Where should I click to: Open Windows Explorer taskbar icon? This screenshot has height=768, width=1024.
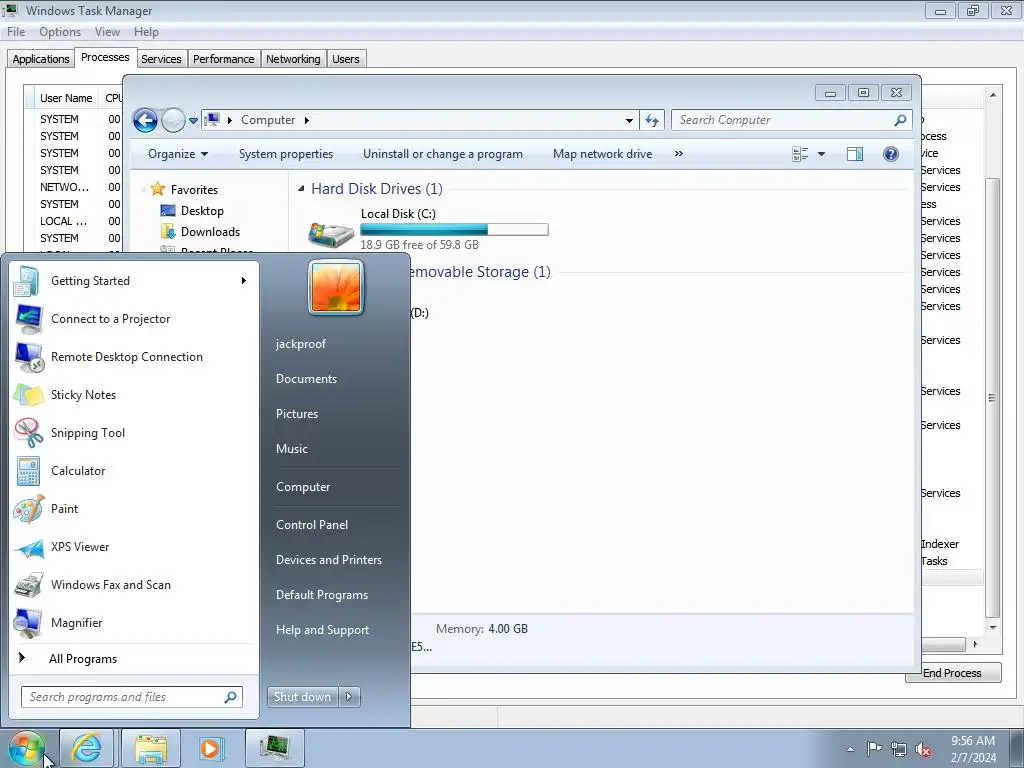point(150,748)
